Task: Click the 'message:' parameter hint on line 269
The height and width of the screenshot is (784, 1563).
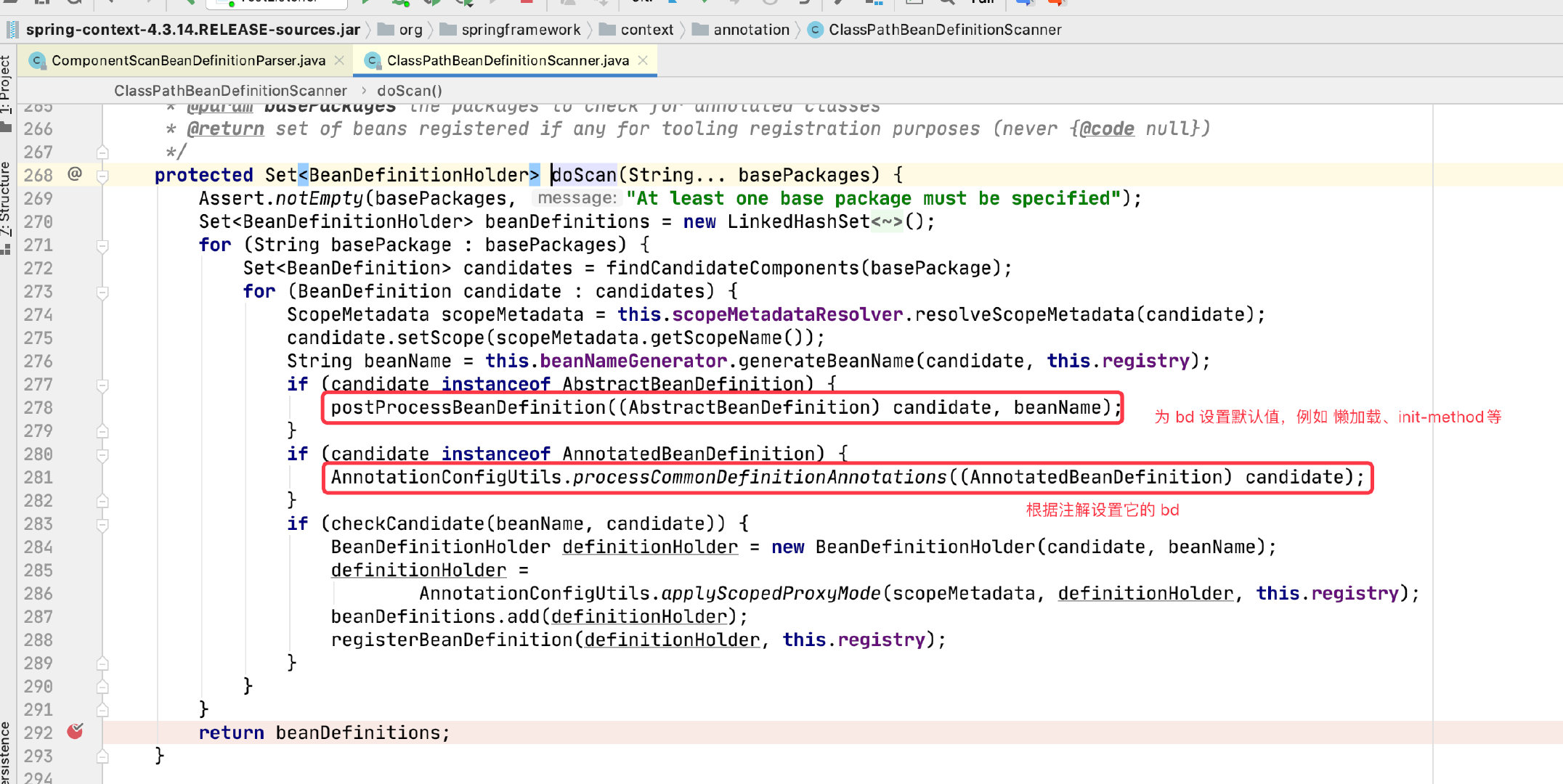Action: coord(577,198)
